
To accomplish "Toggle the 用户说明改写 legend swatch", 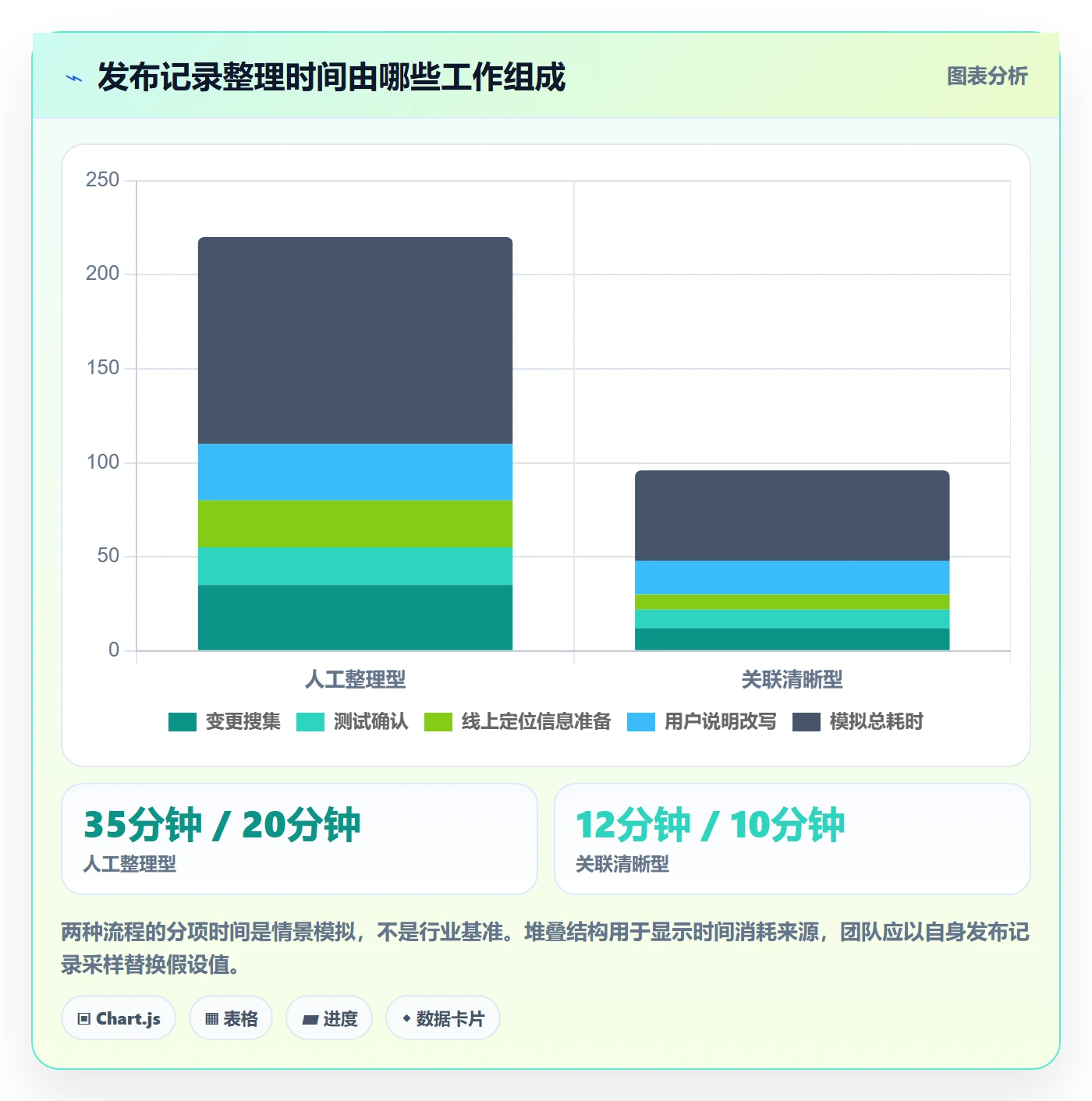I will [x=641, y=722].
